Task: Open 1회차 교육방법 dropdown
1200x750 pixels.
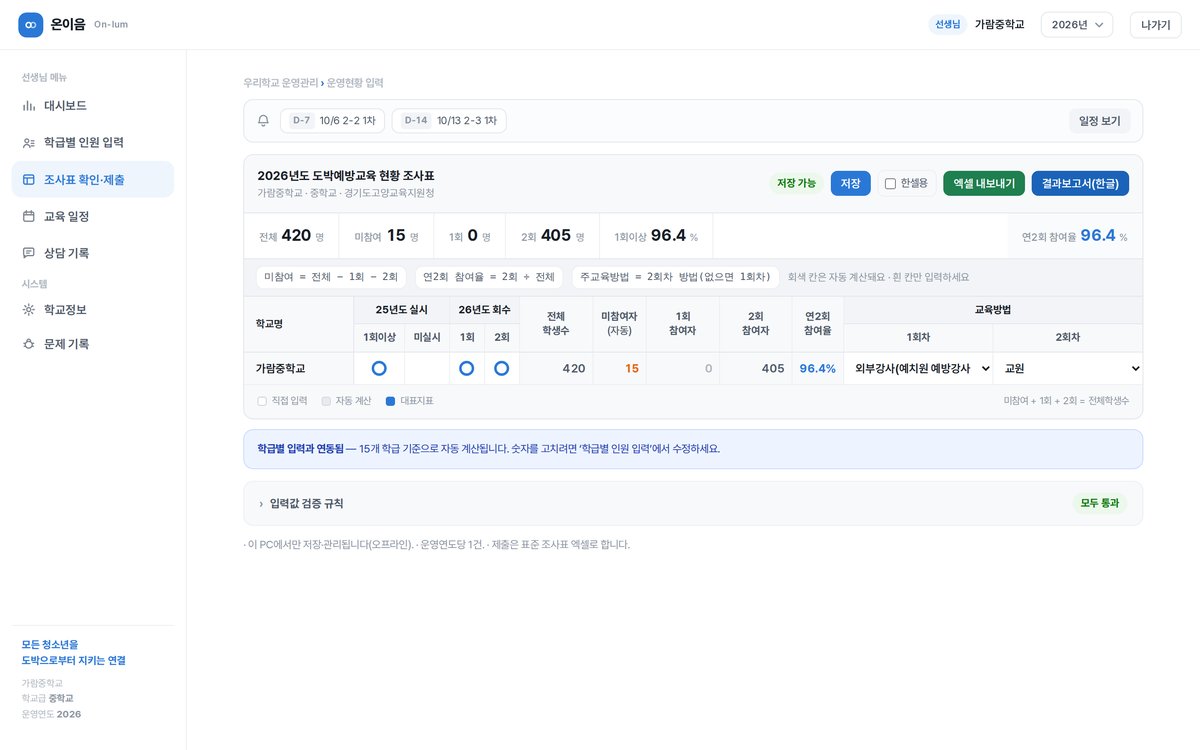Action: tap(918, 368)
